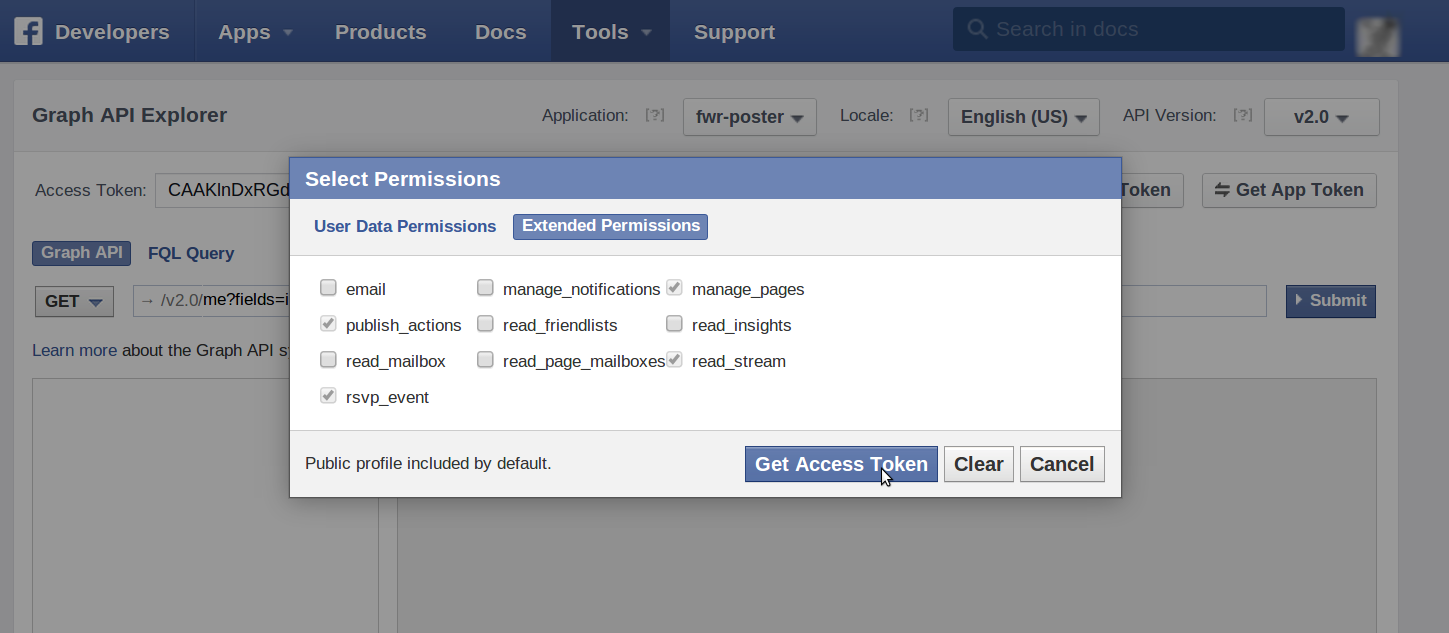Open the fwr-poster application dropdown
The width and height of the screenshot is (1449, 633).
coord(750,117)
